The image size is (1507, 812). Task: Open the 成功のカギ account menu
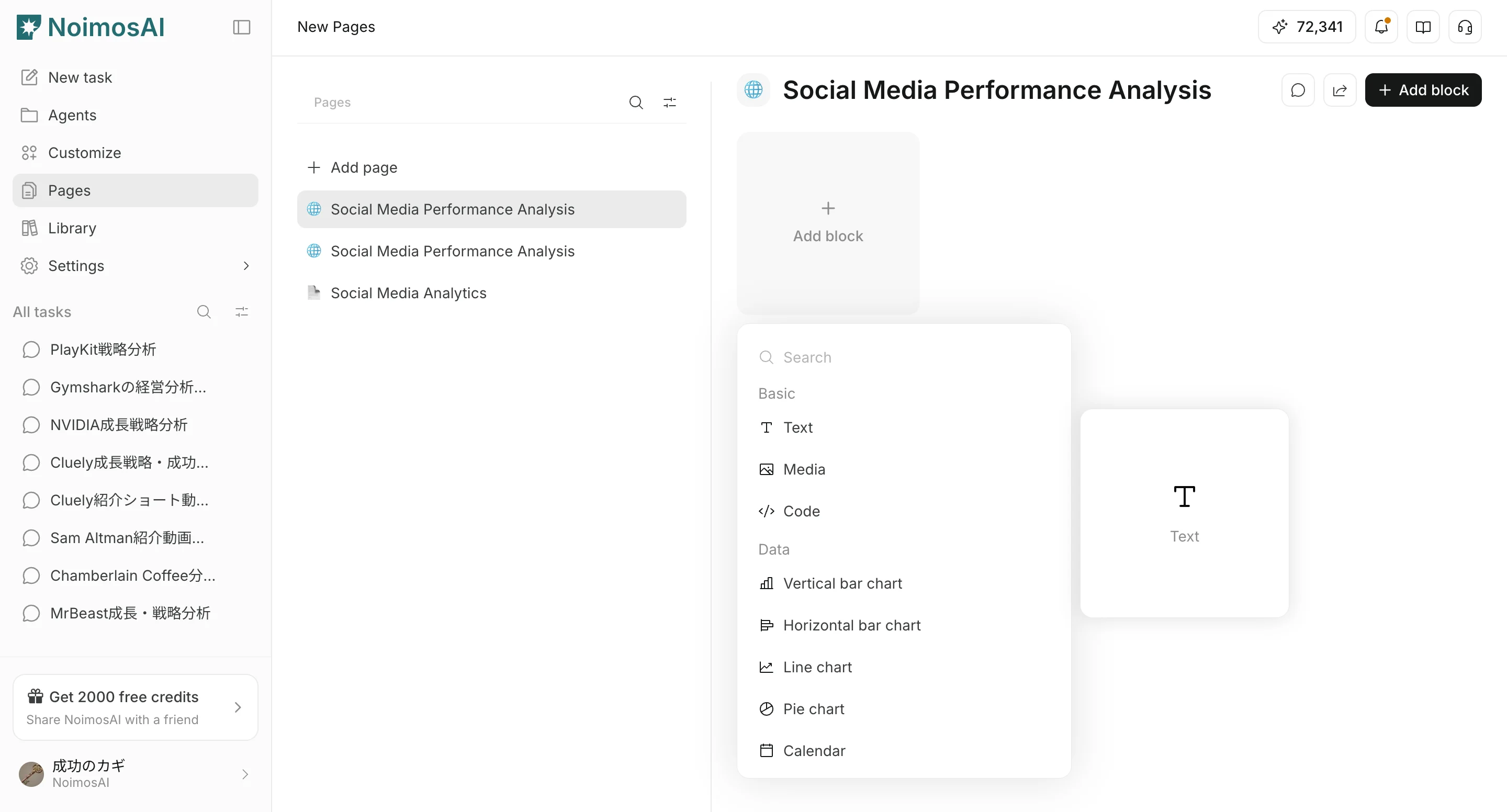click(136, 774)
